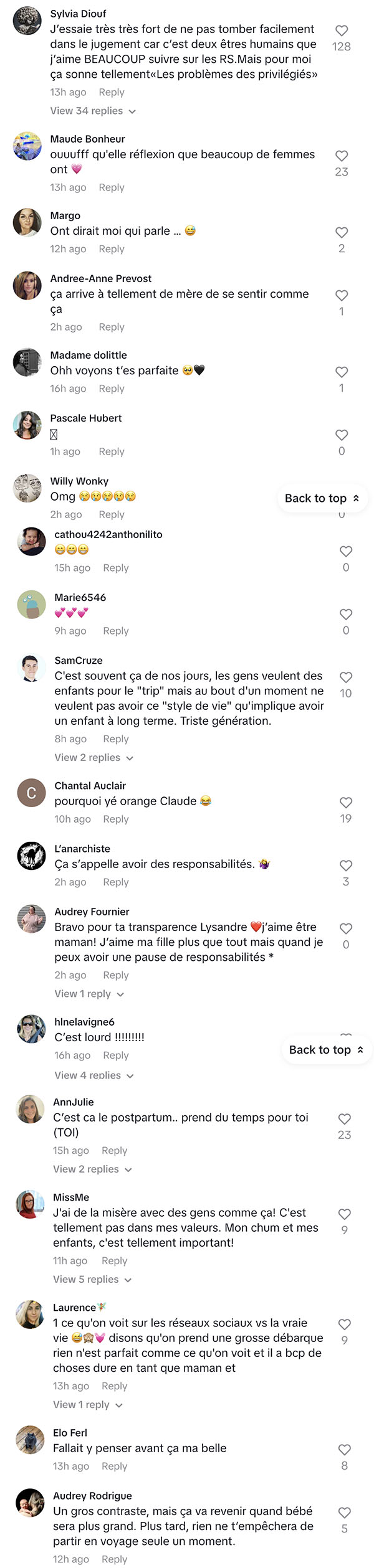Expand View 5 replies under MissMe
This screenshot has height=1568, width=374.
(92, 1279)
